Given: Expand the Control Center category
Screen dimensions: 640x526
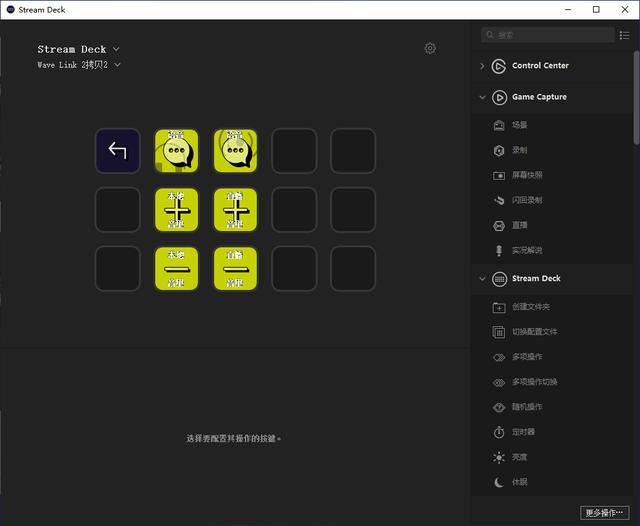Looking at the screenshot, I should point(482,66).
